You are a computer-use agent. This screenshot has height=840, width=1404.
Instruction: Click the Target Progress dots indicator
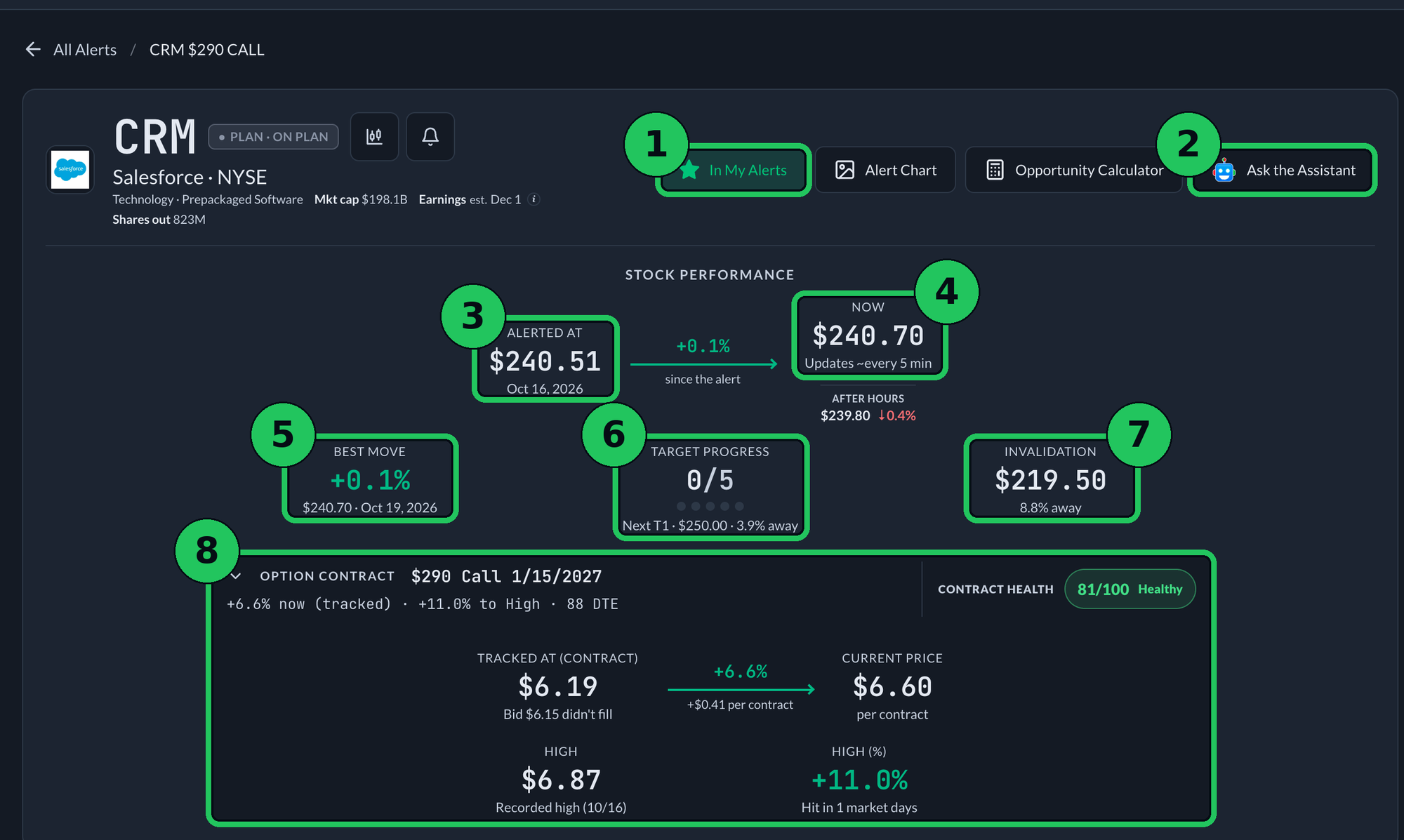[x=710, y=506]
